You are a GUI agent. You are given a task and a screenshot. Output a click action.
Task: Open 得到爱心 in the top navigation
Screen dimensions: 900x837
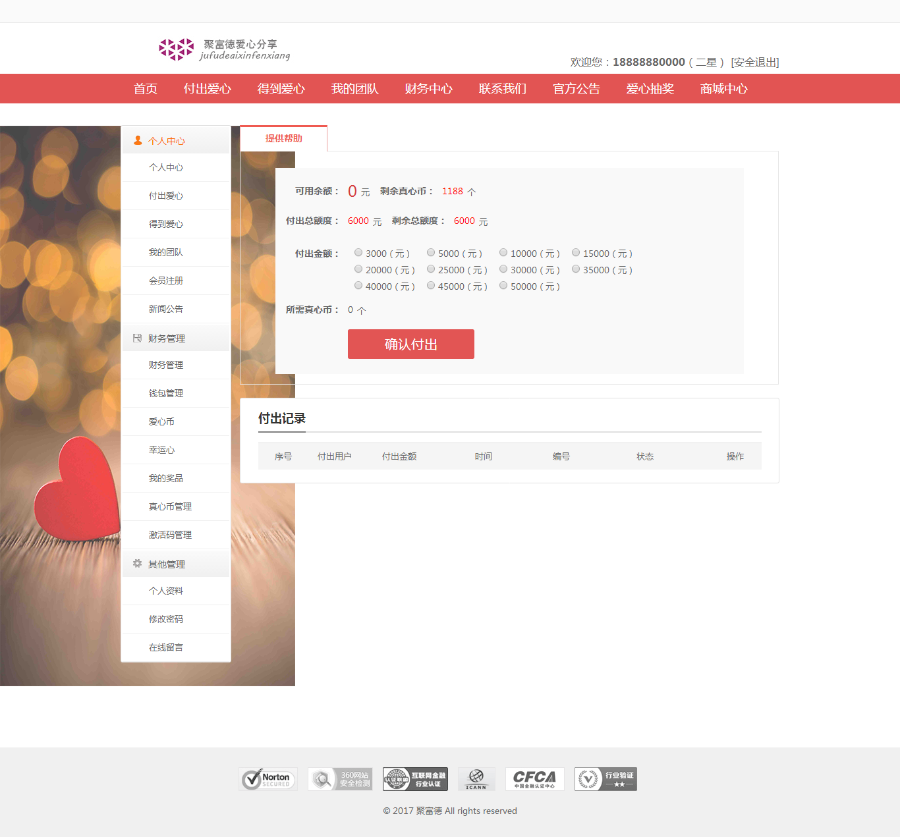tap(281, 88)
